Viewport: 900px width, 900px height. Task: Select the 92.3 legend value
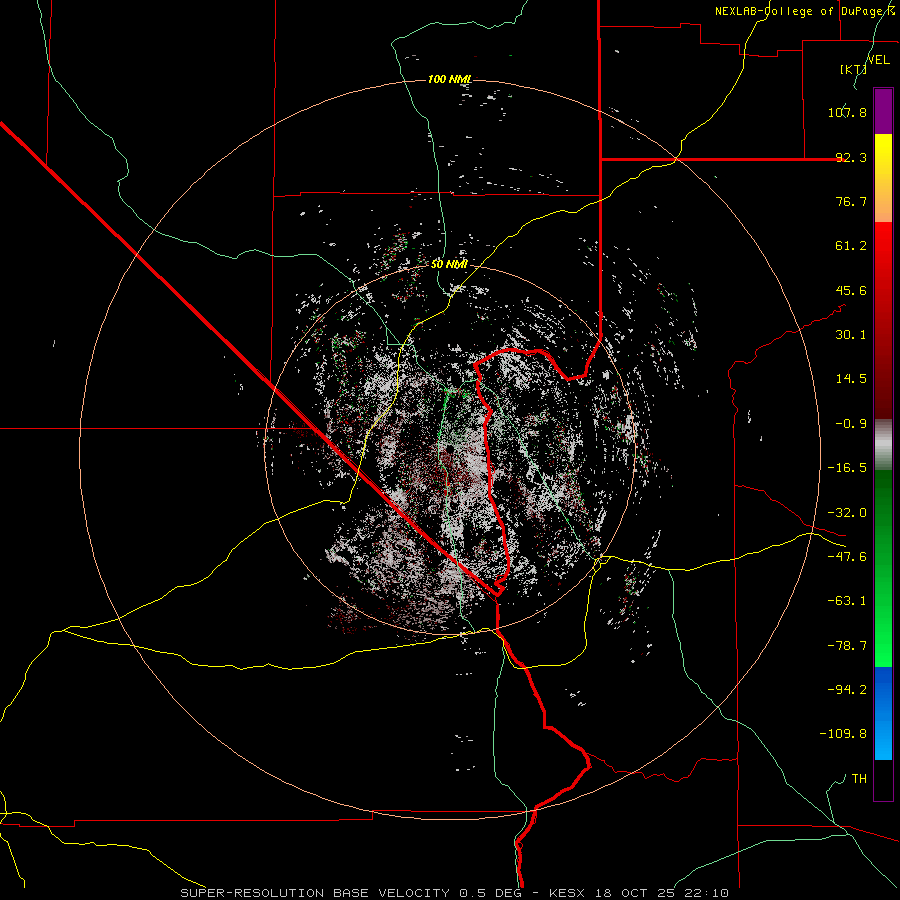coord(851,157)
